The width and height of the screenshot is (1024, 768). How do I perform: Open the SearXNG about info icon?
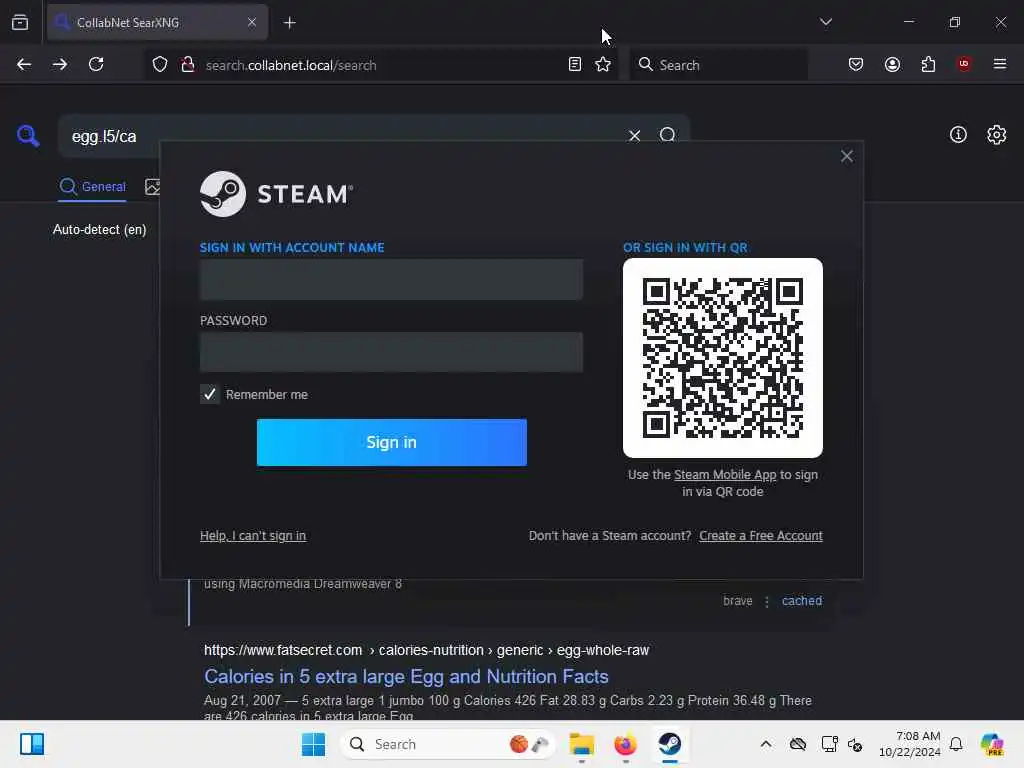tap(958, 135)
